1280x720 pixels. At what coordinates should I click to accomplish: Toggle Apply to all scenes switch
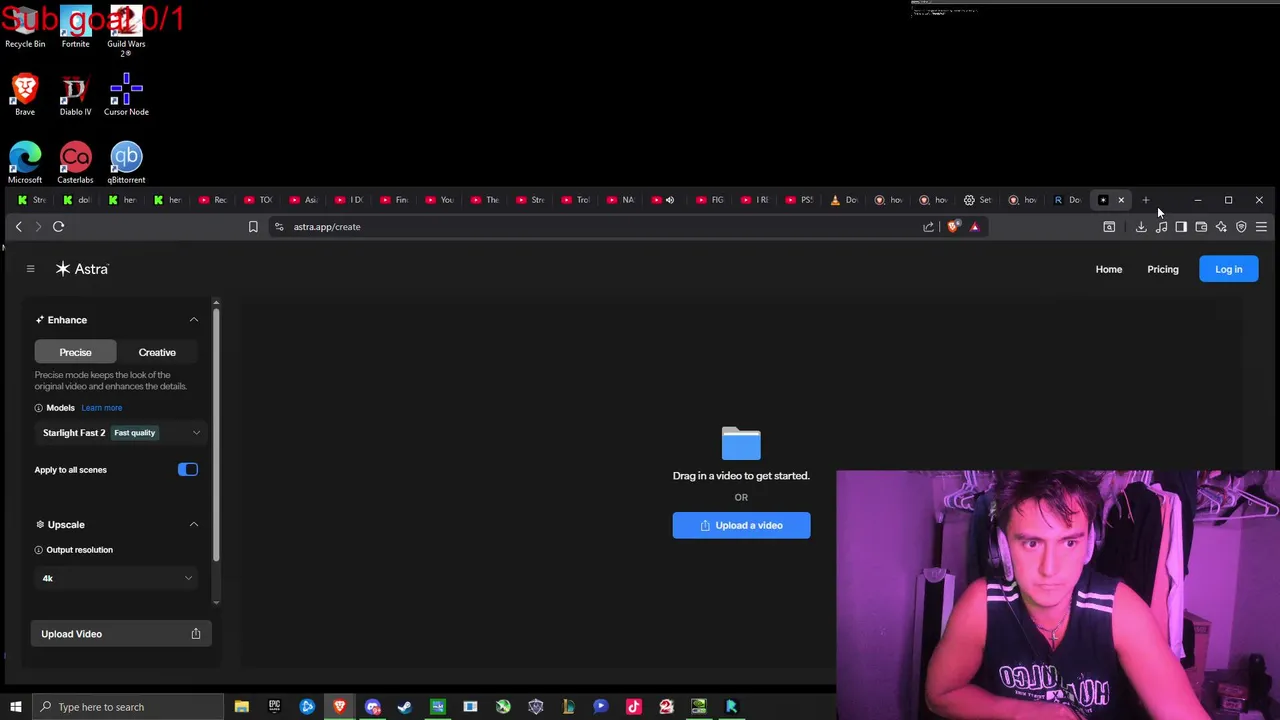coord(188,470)
